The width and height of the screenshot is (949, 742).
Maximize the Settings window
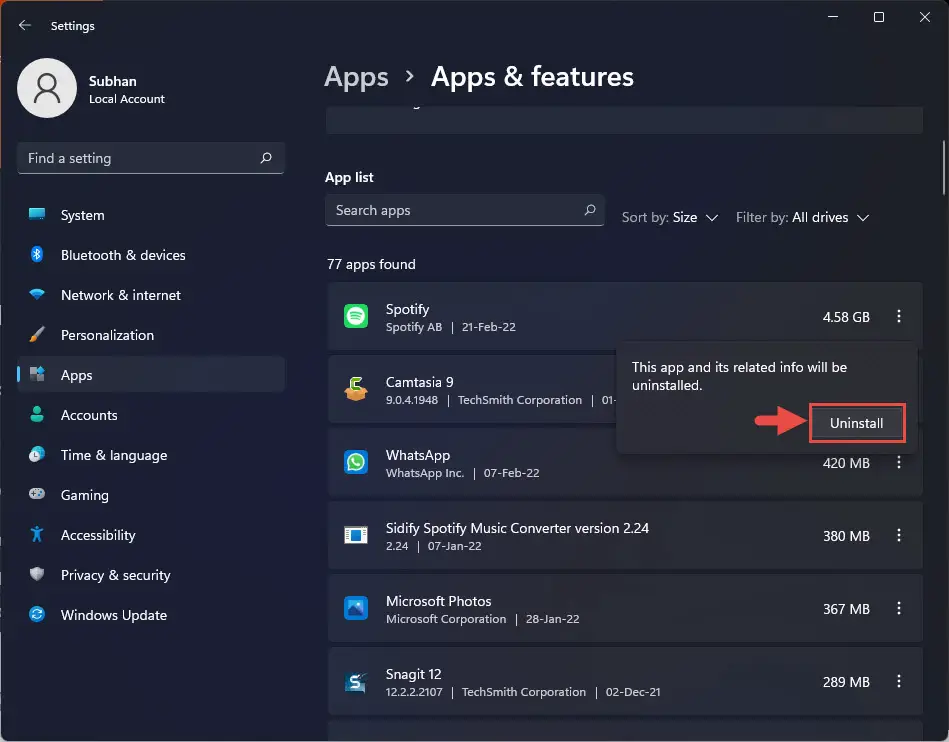tap(879, 17)
